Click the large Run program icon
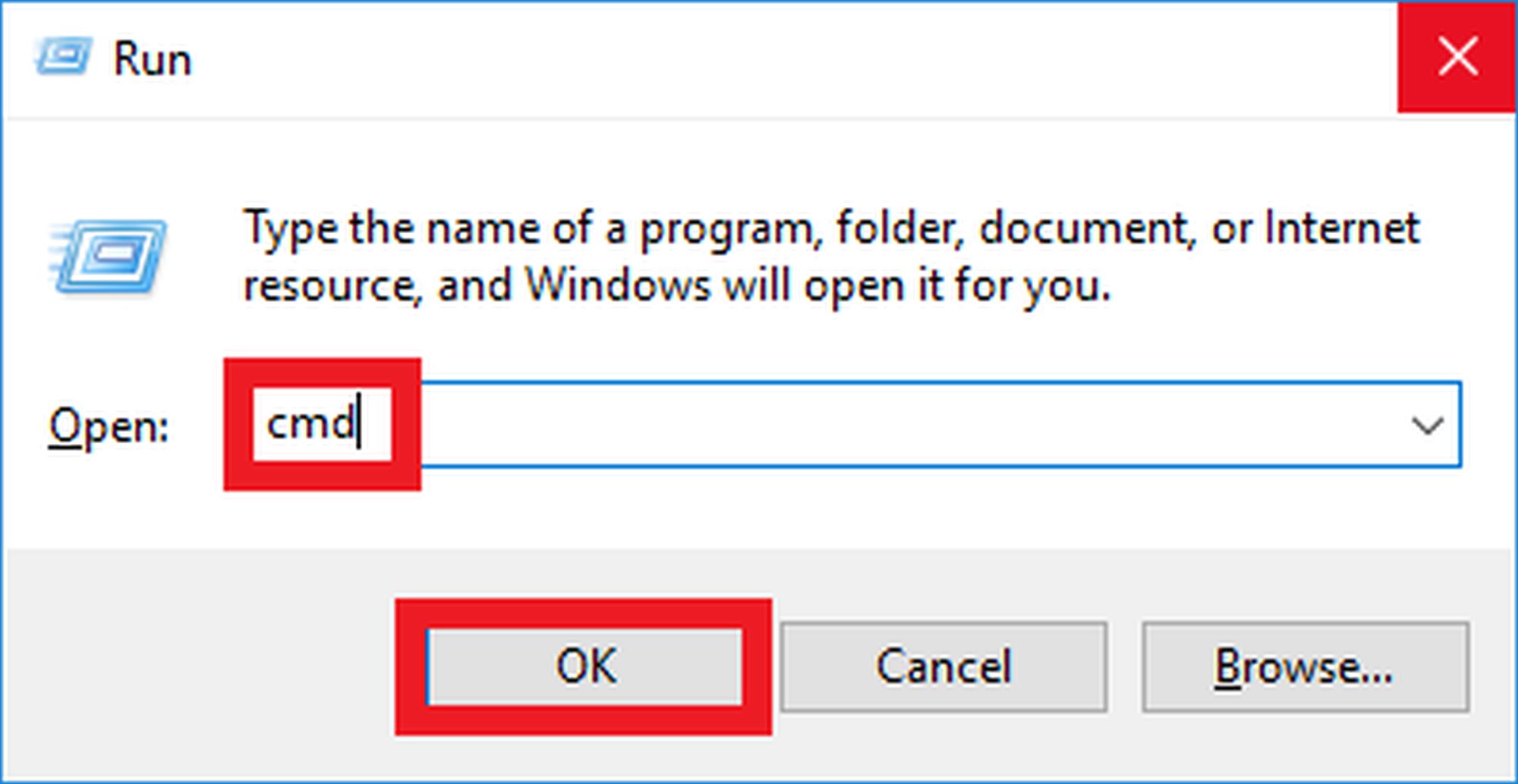 pyautogui.click(x=108, y=257)
